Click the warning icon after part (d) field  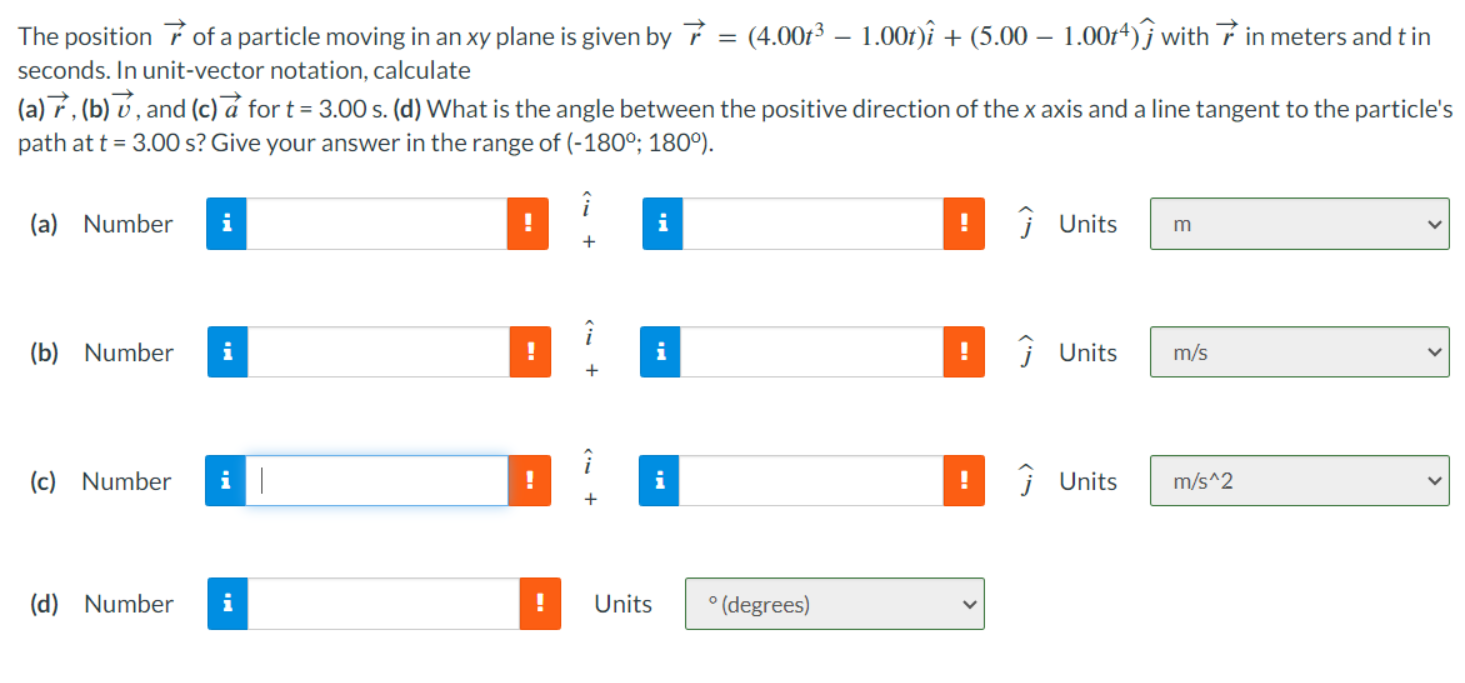(x=540, y=603)
